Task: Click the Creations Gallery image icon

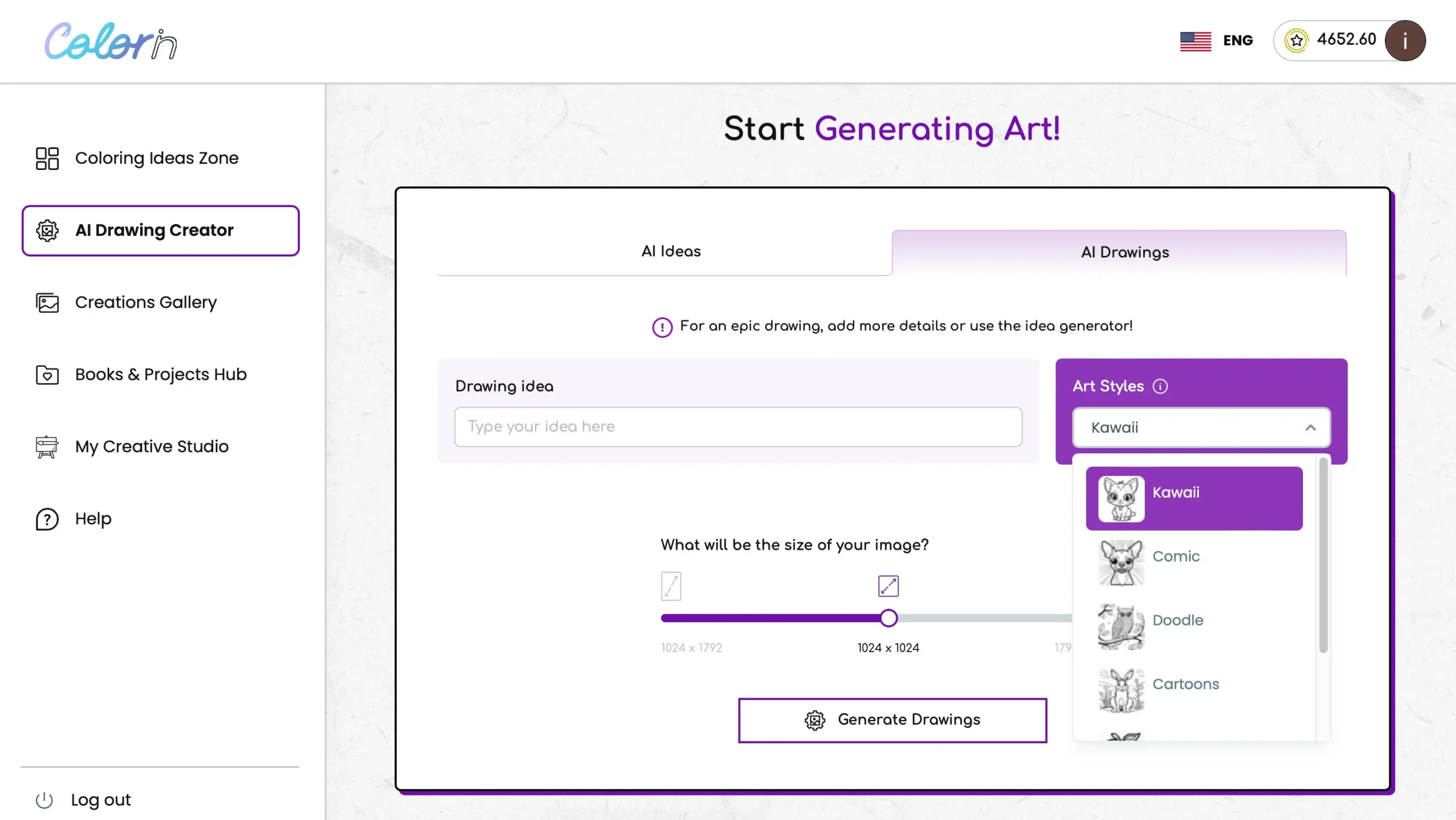Action: 46,303
